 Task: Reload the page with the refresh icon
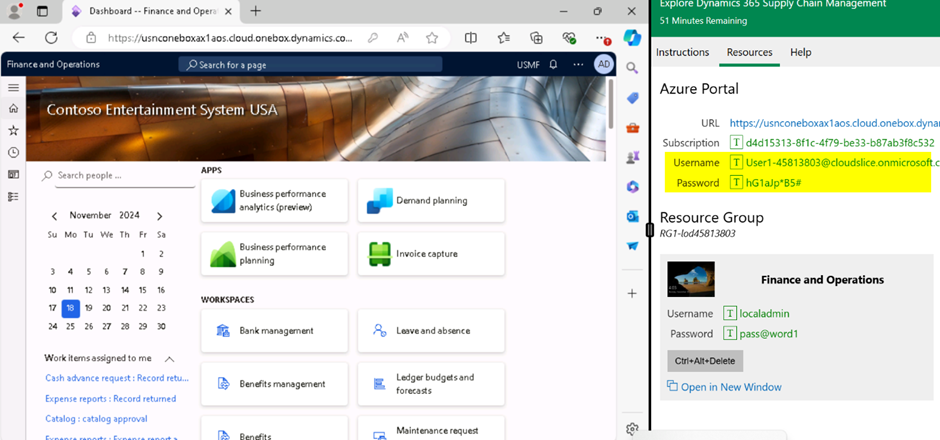tap(52, 38)
